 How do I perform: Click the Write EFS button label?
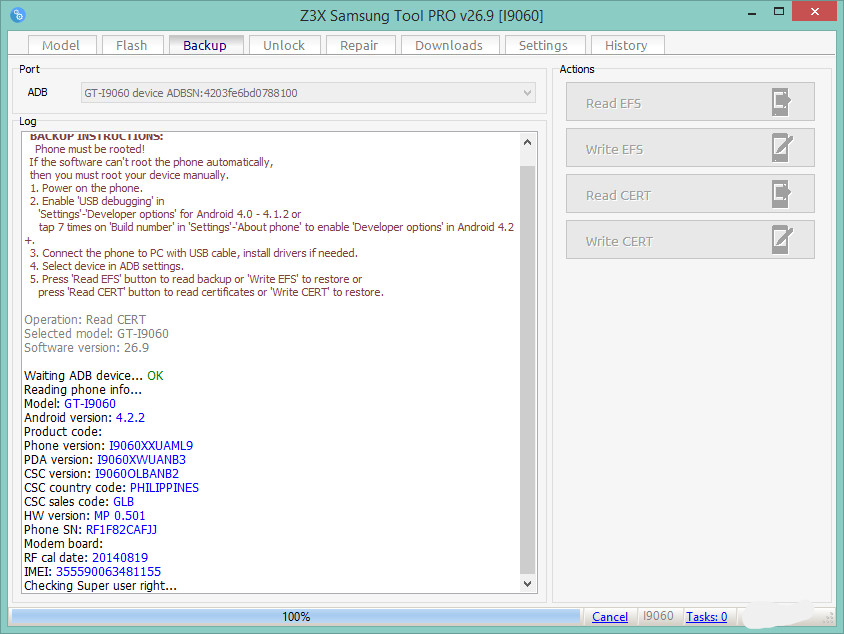614,149
